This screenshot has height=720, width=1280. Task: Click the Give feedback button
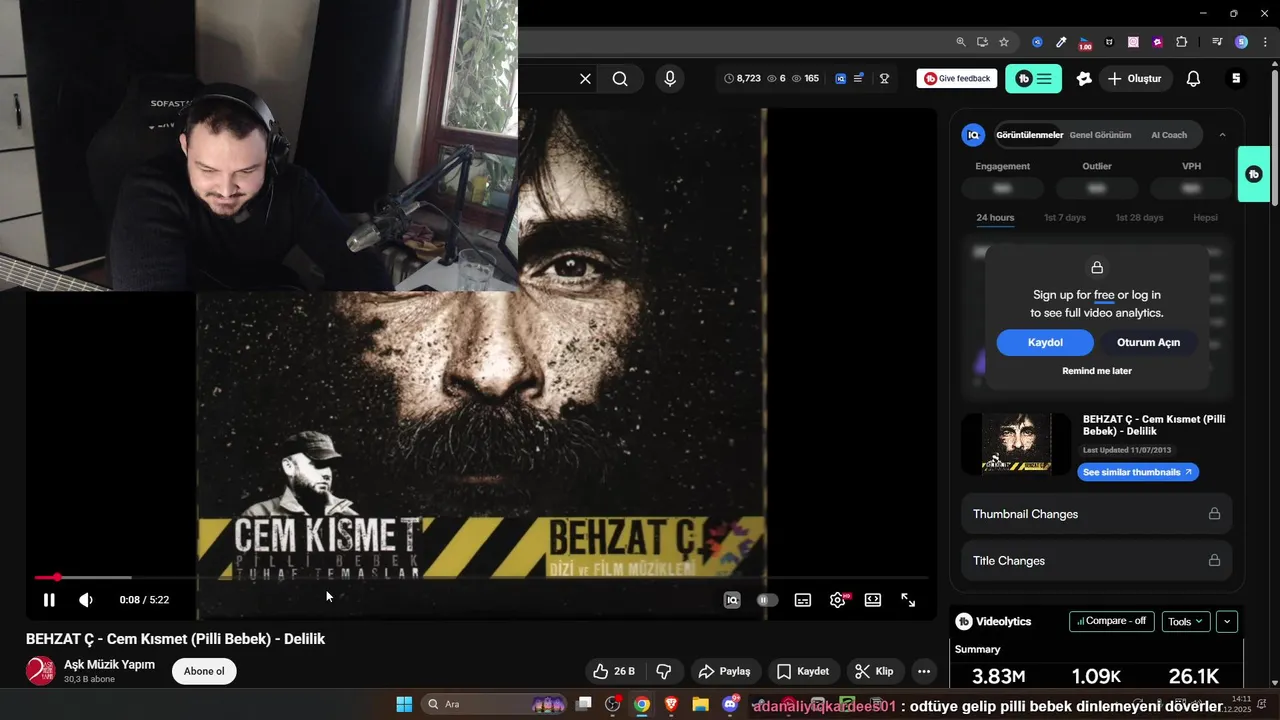point(957,79)
